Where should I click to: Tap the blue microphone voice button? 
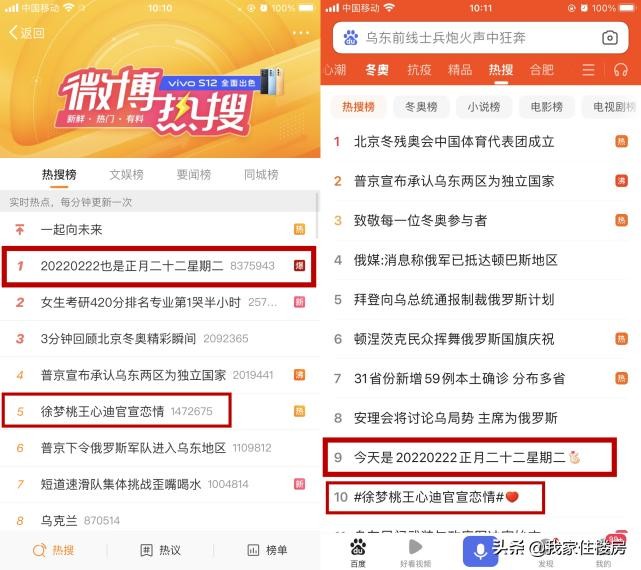[x=480, y=551]
